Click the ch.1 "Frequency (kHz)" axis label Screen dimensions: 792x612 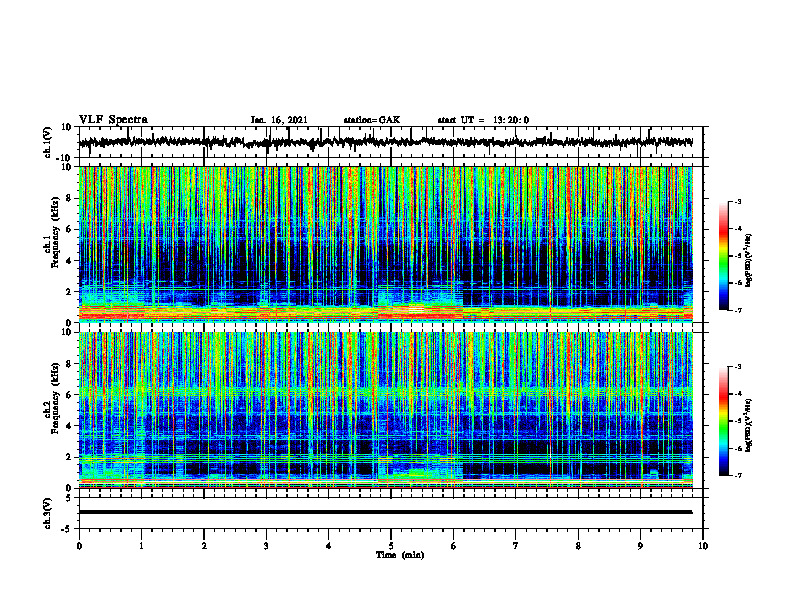(x=56, y=233)
